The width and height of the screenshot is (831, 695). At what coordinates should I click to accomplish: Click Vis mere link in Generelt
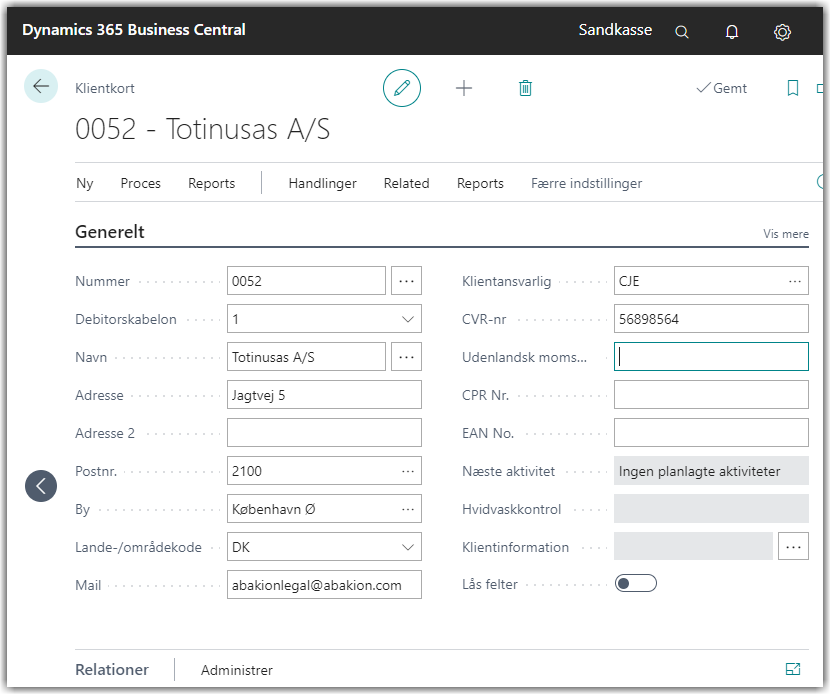tap(785, 234)
